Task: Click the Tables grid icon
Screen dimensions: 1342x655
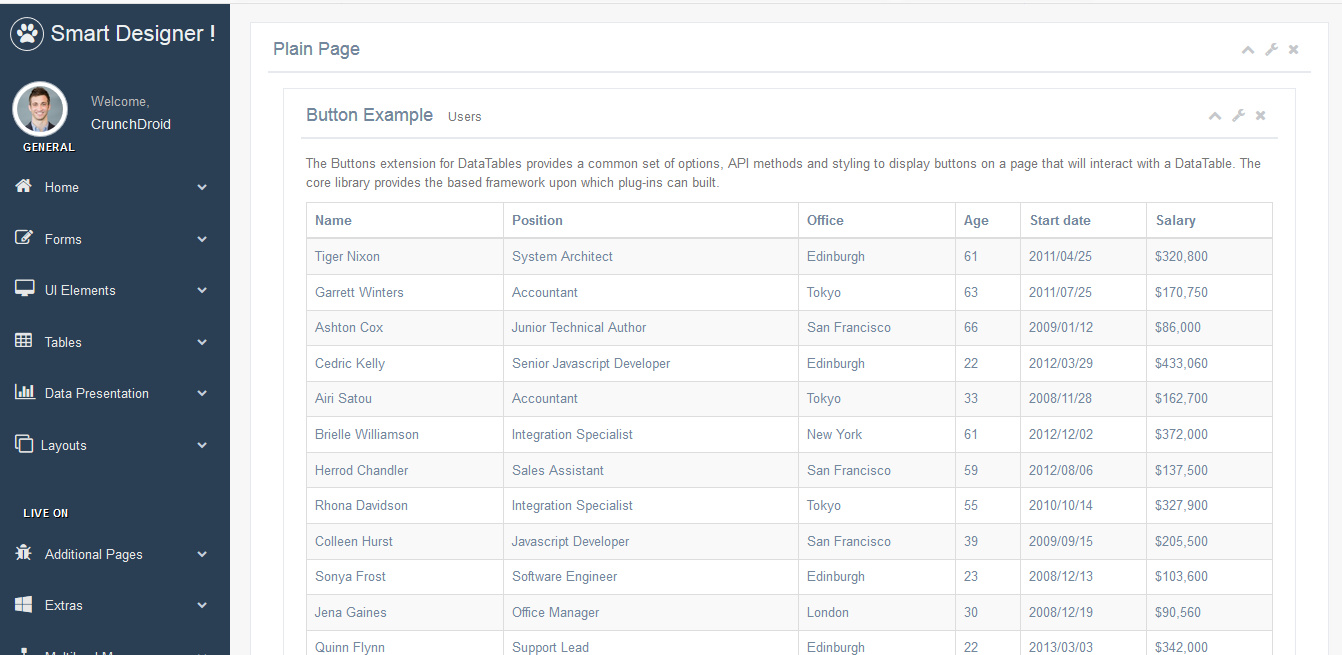Action: click(x=24, y=341)
